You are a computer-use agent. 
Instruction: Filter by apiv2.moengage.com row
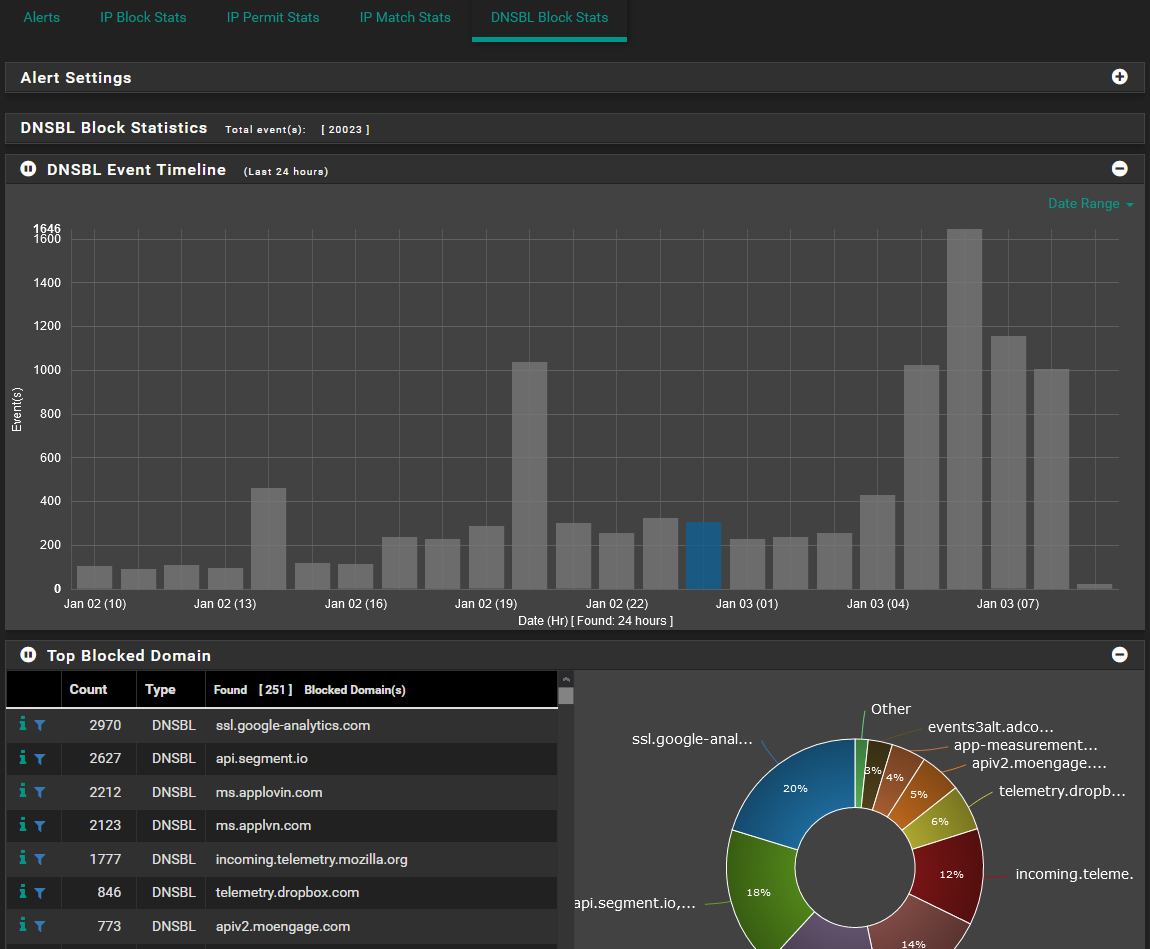coord(40,926)
